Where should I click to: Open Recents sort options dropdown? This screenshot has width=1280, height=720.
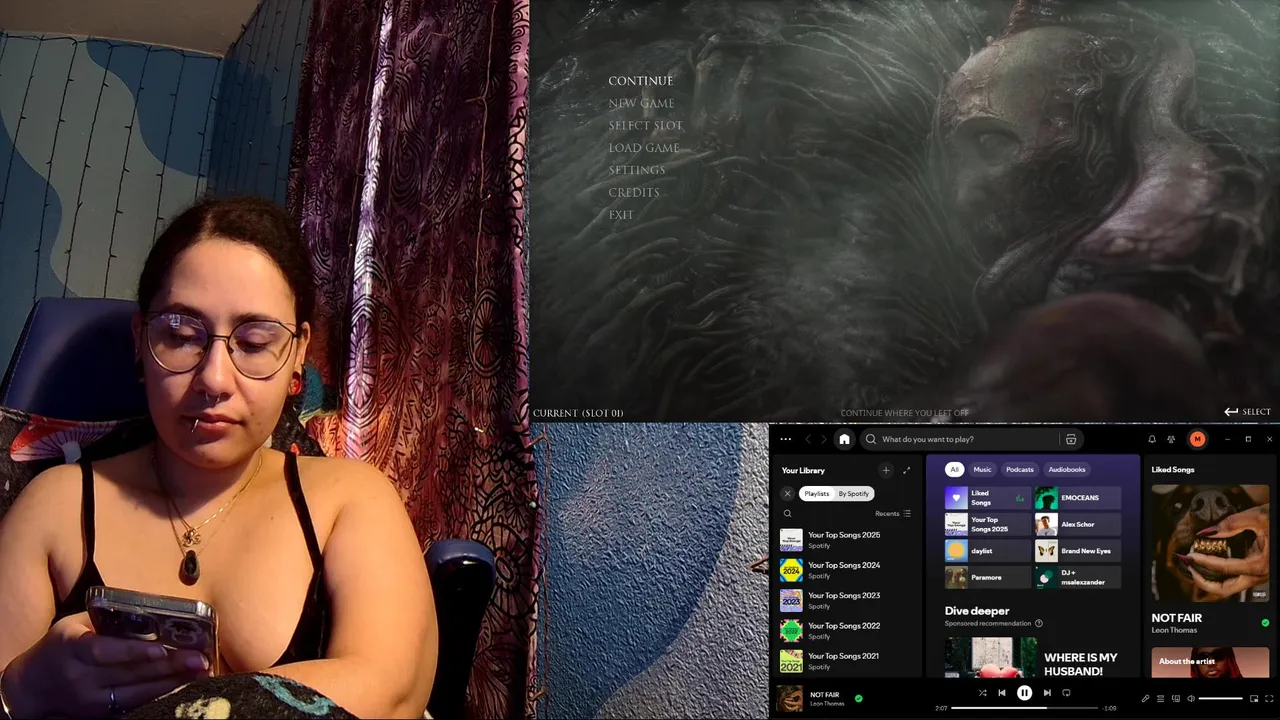coord(893,513)
